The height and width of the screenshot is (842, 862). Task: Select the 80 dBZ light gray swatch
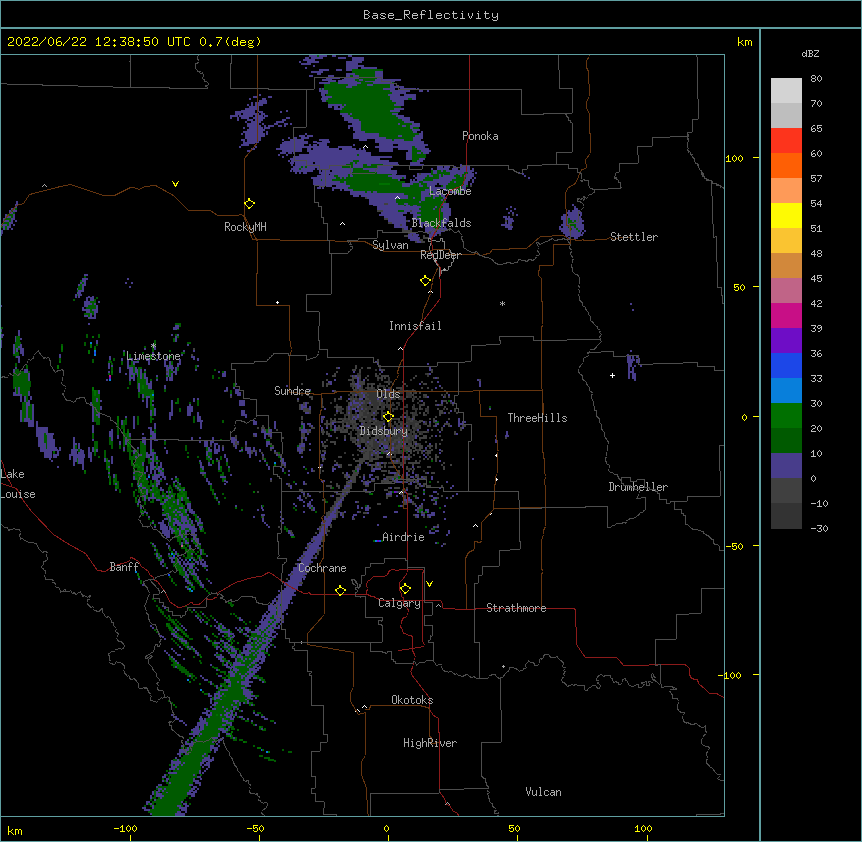pyautogui.click(x=786, y=91)
